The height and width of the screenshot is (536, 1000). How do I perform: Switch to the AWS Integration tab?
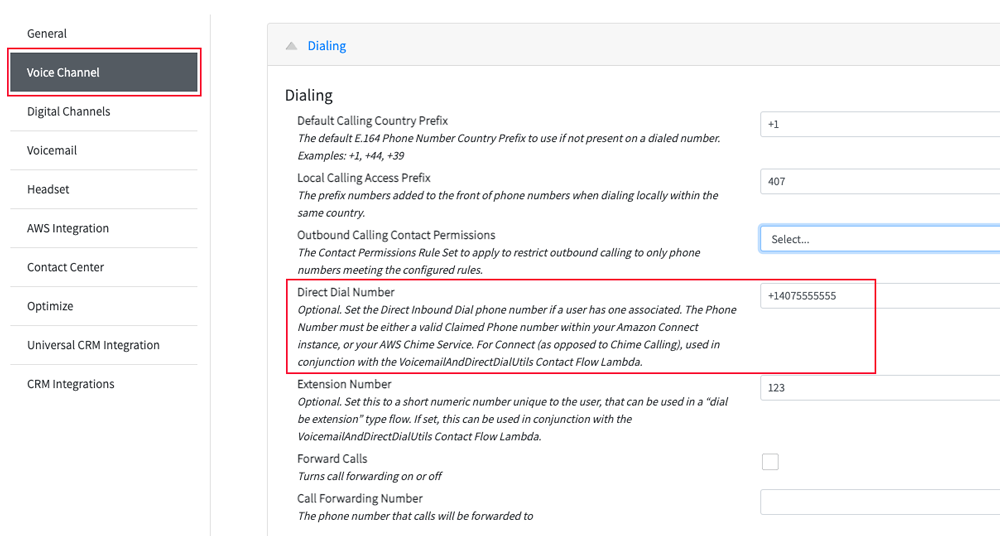click(104, 228)
